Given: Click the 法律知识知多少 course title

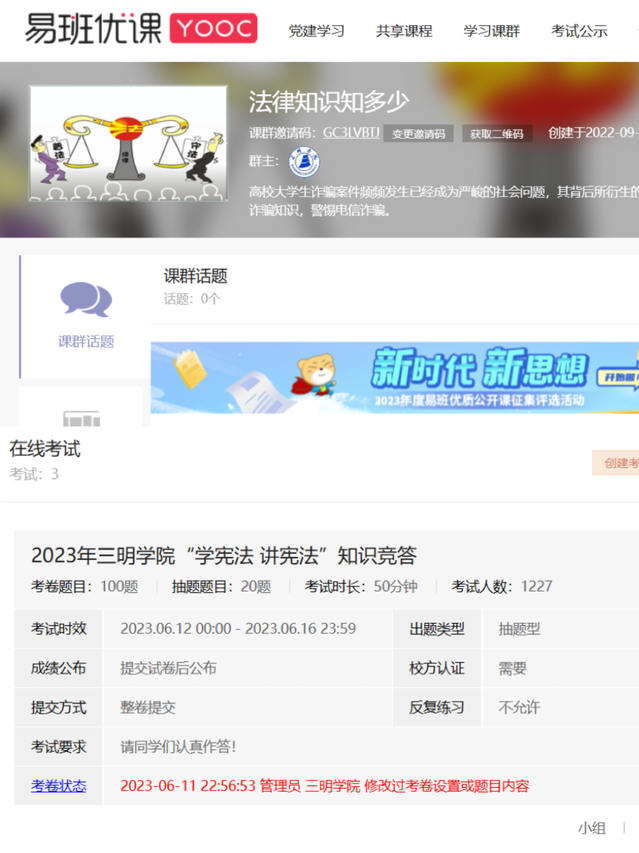Looking at the screenshot, I should 329,101.
